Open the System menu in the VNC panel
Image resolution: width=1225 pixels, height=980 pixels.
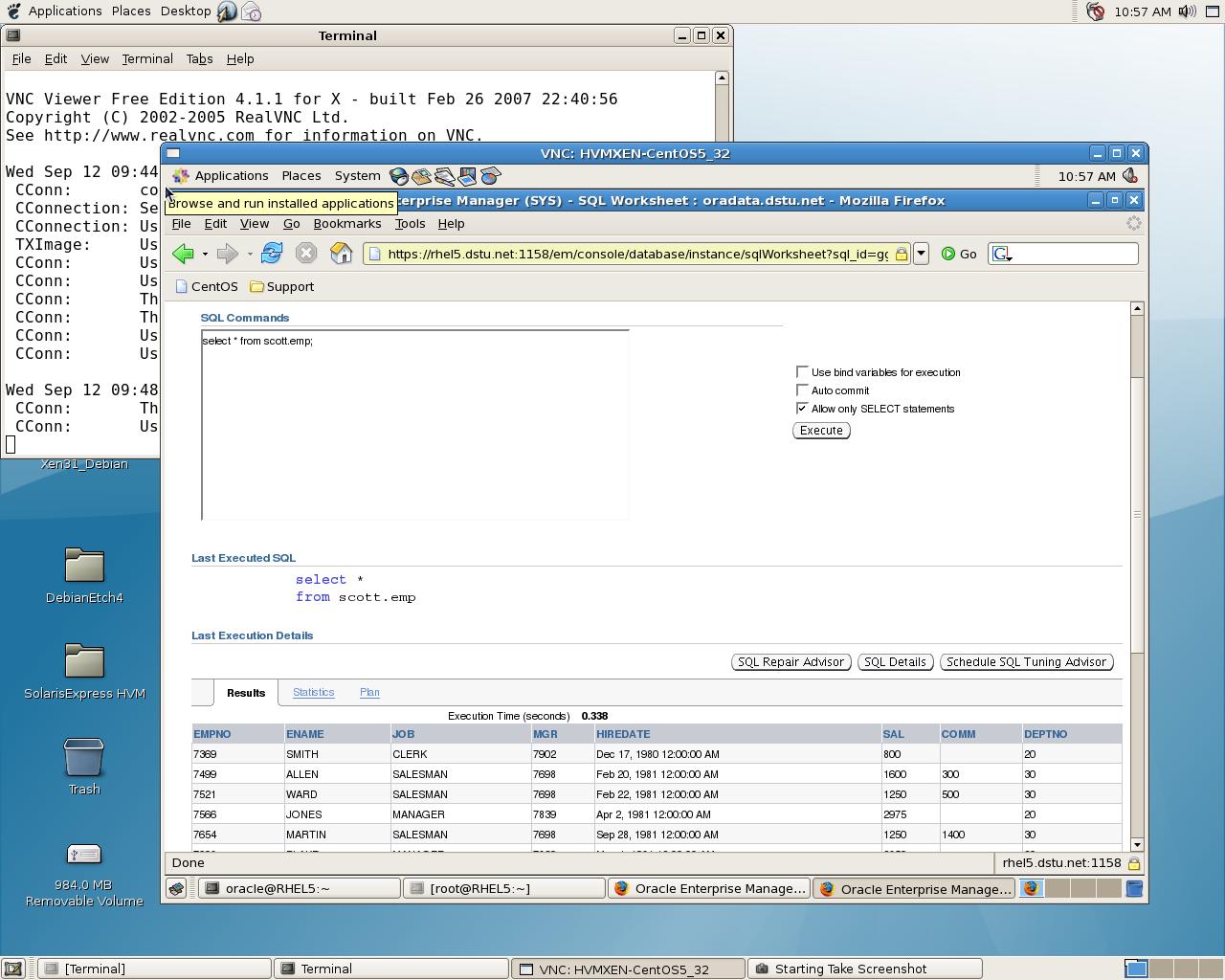(x=357, y=176)
